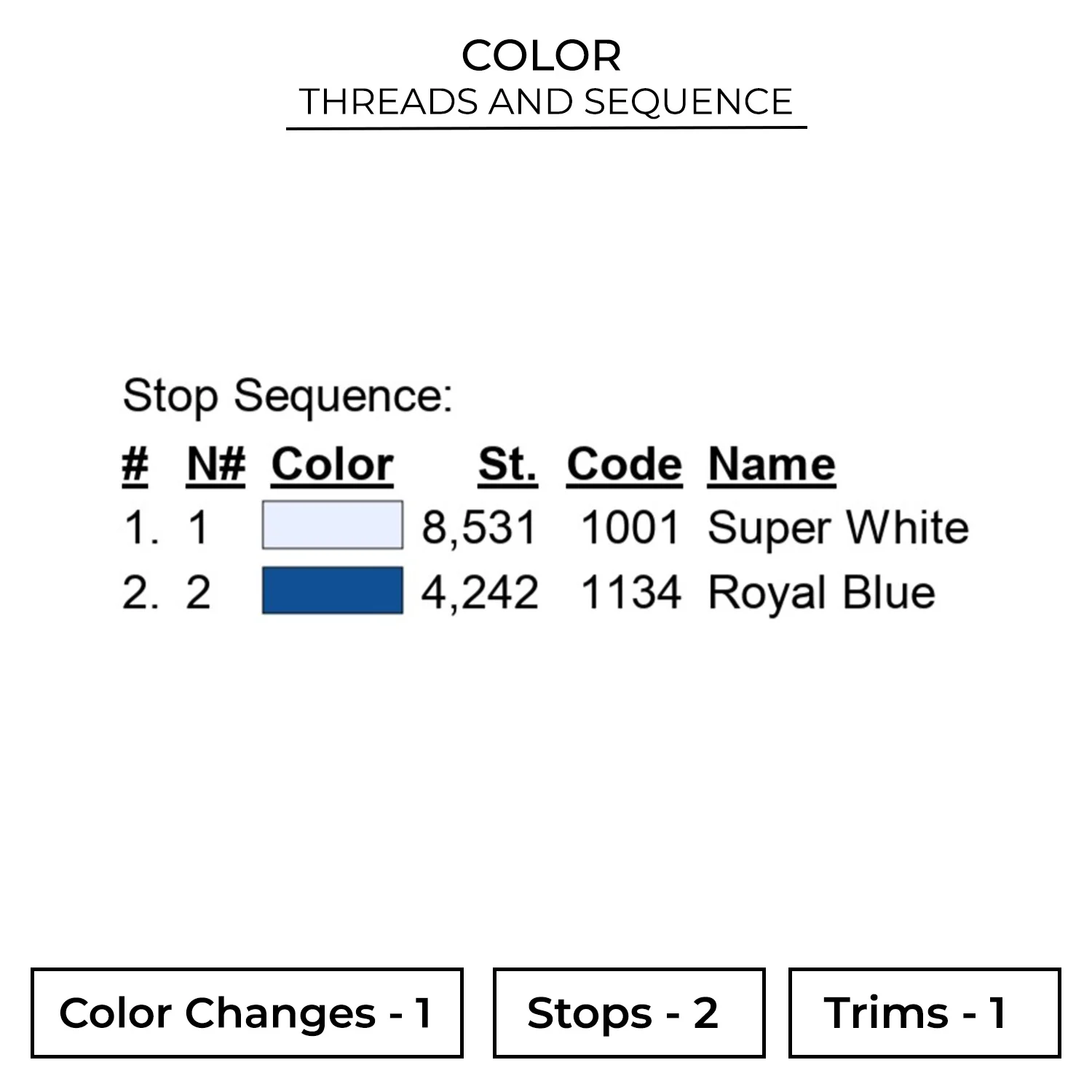1092x1092 pixels.
Task: Click stitch count 8,531
Action: click(480, 527)
